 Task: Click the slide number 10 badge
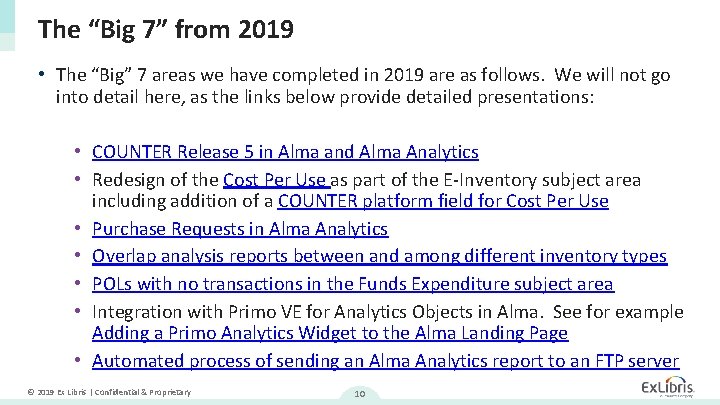coord(360,394)
